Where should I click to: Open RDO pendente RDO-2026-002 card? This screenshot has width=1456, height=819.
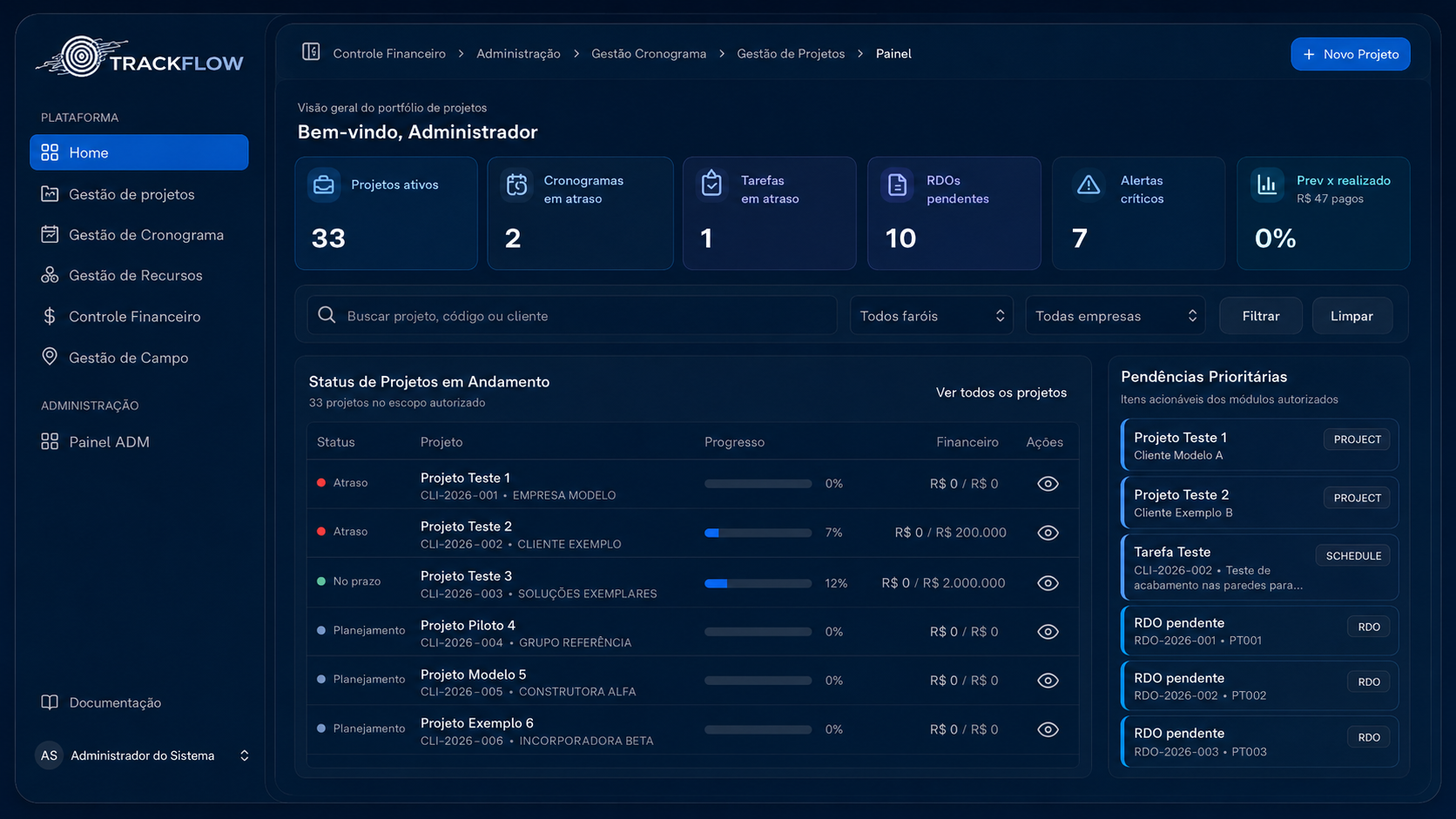pyautogui.click(x=1260, y=686)
